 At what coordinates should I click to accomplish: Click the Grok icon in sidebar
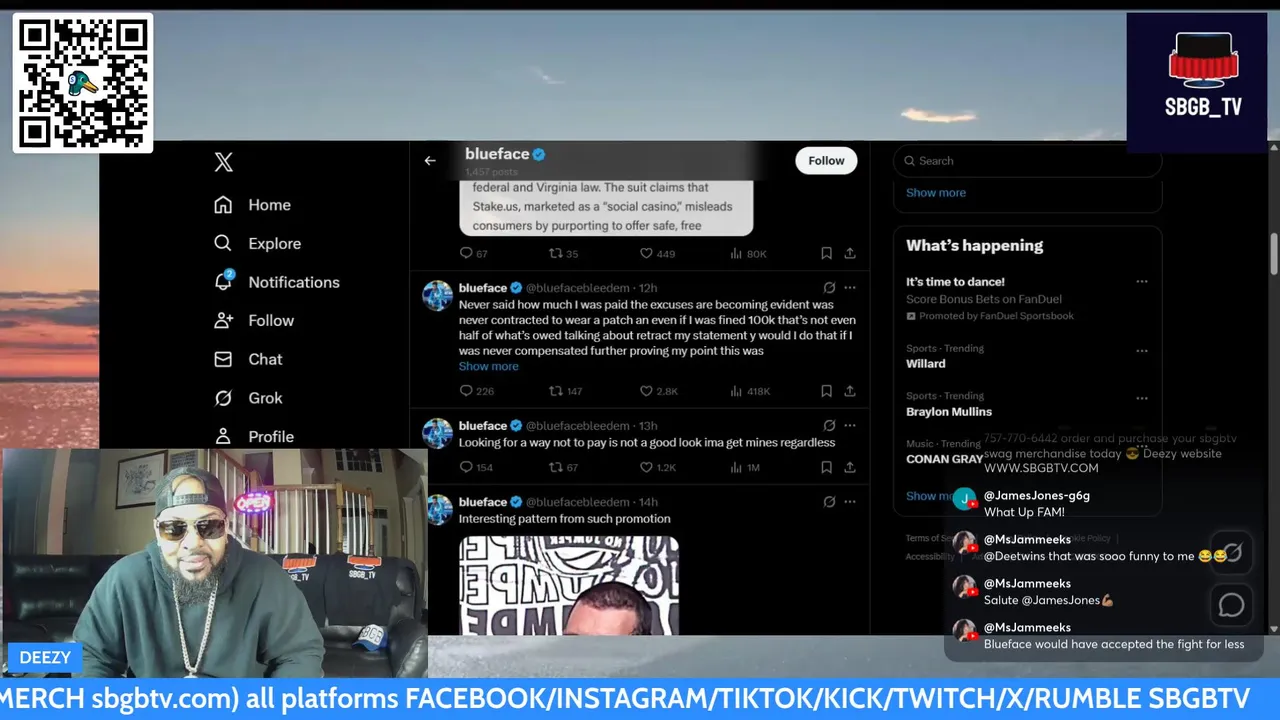[223, 398]
